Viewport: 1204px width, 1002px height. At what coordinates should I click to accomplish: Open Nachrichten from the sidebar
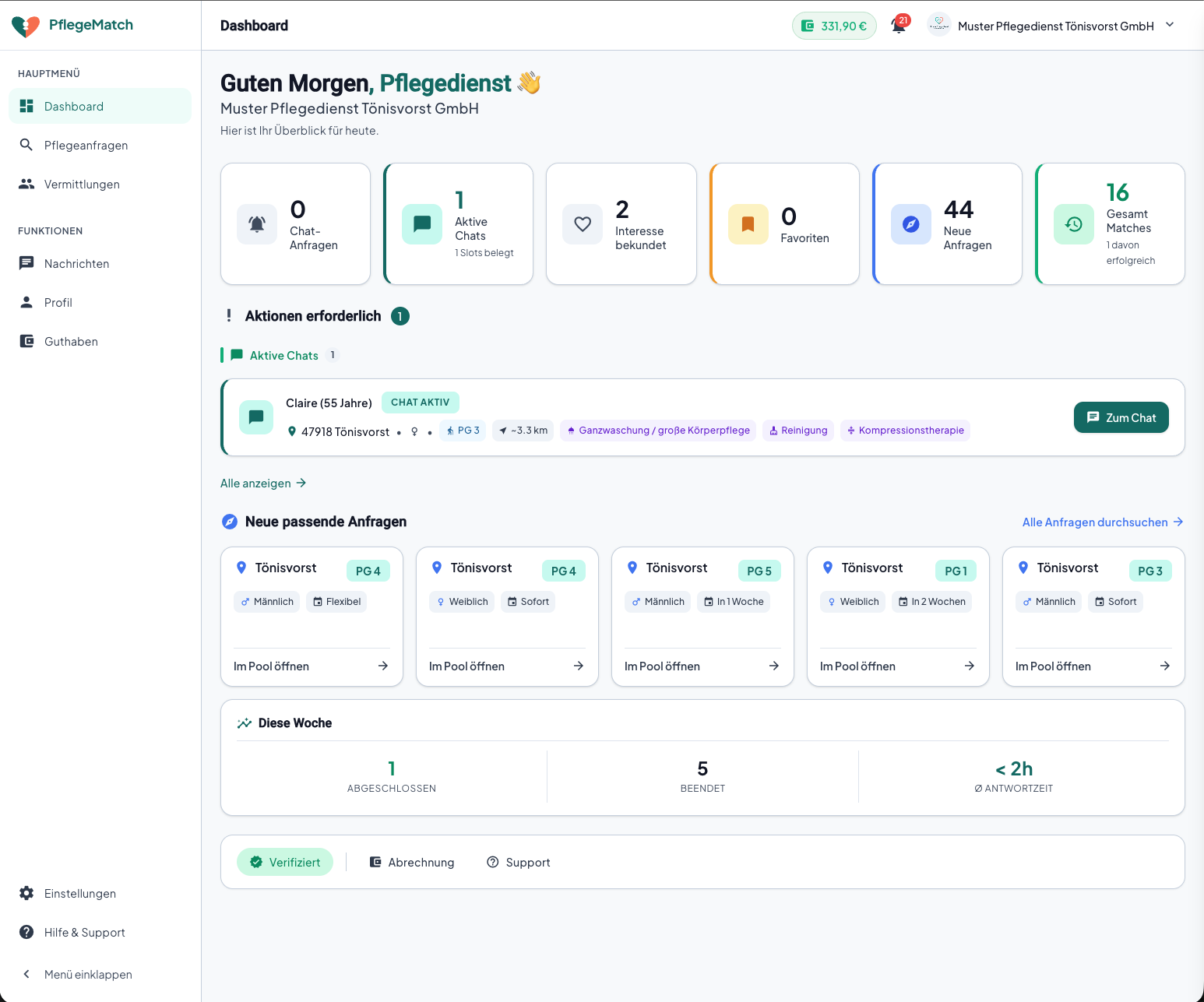(x=76, y=264)
